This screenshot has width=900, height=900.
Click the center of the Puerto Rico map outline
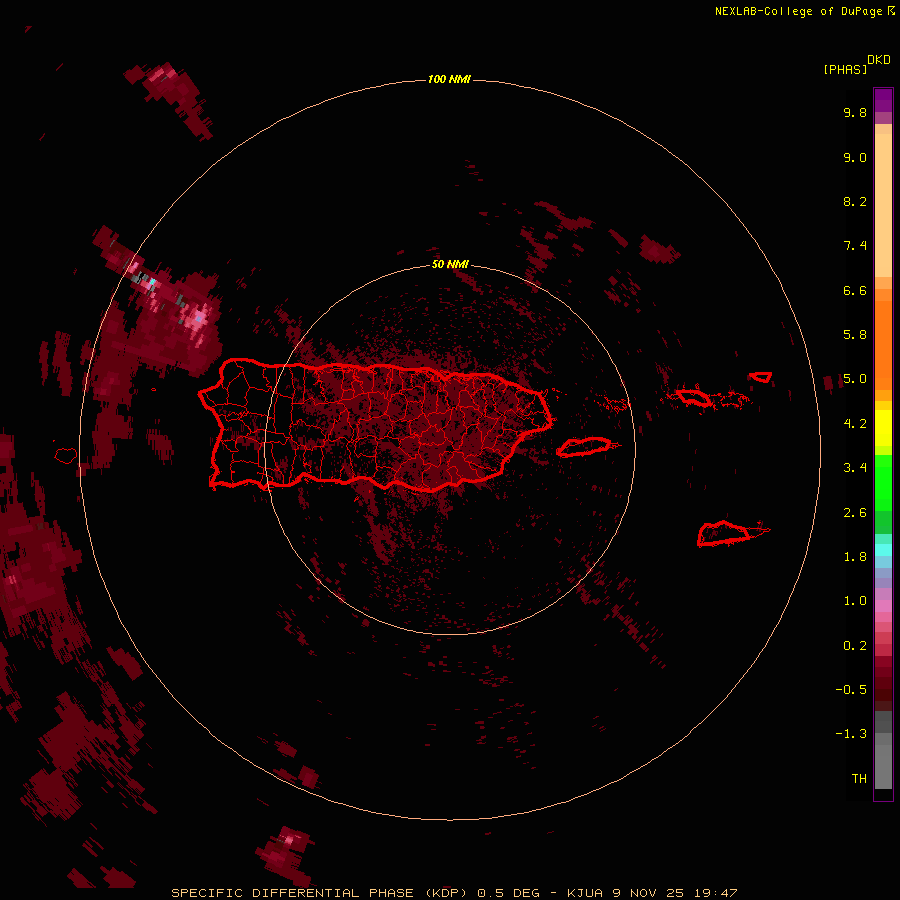click(375, 425)
